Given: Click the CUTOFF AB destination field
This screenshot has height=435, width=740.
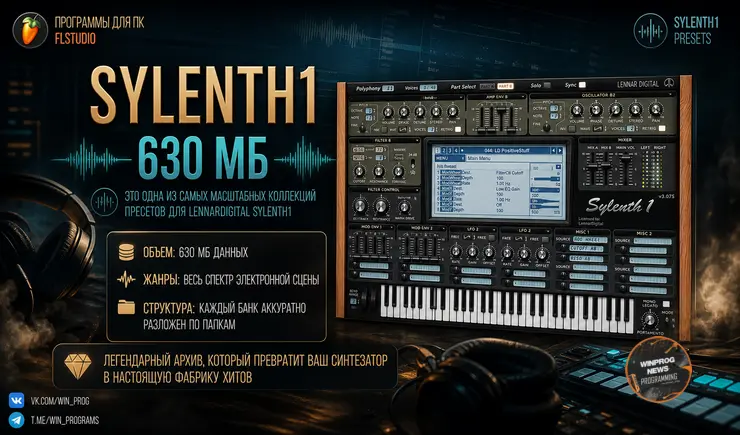Looking at the screenshot, I should pos(586,249).
